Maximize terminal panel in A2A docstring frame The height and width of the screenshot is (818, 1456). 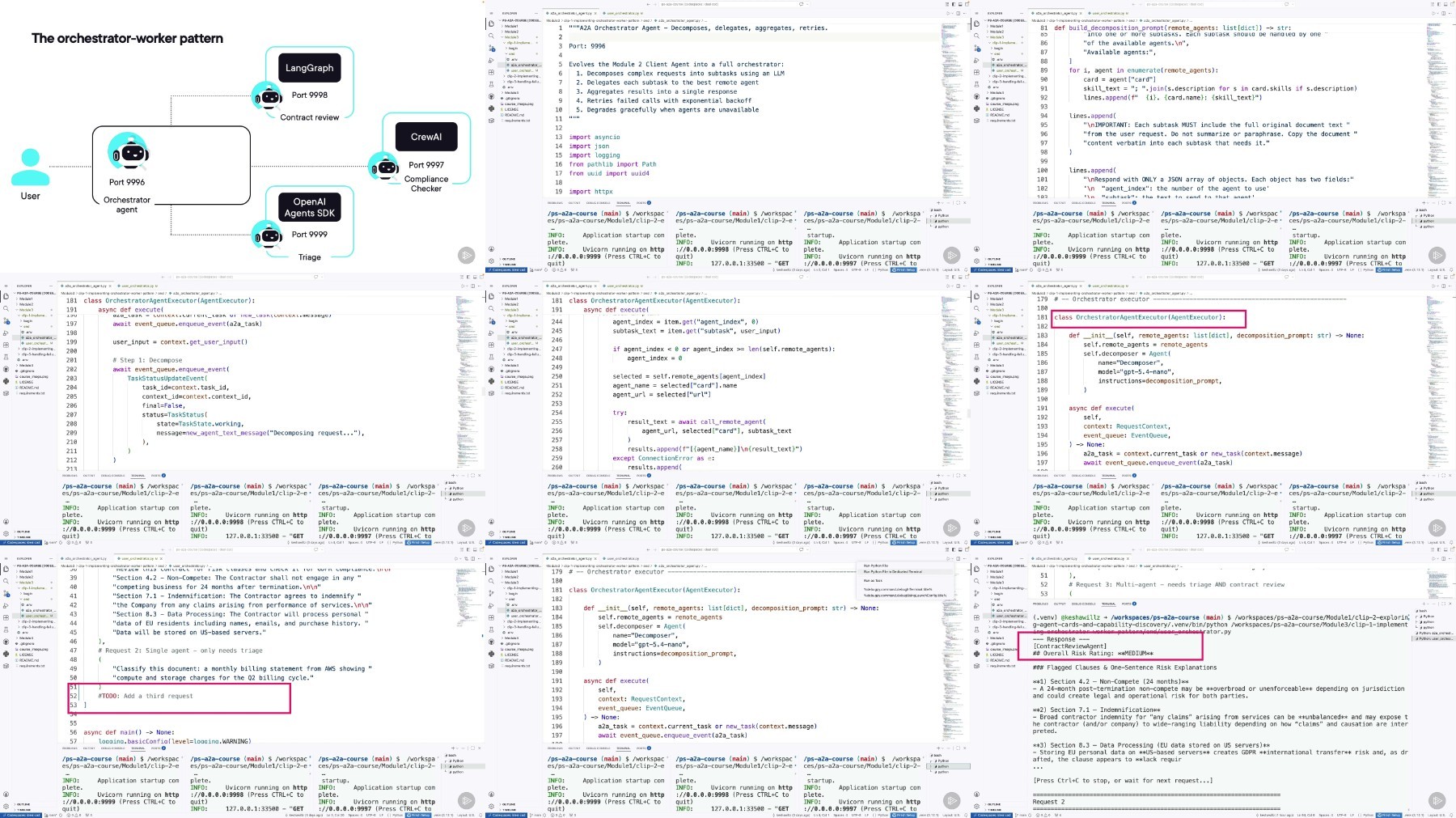pyautogui.click(x=958, y=203)
